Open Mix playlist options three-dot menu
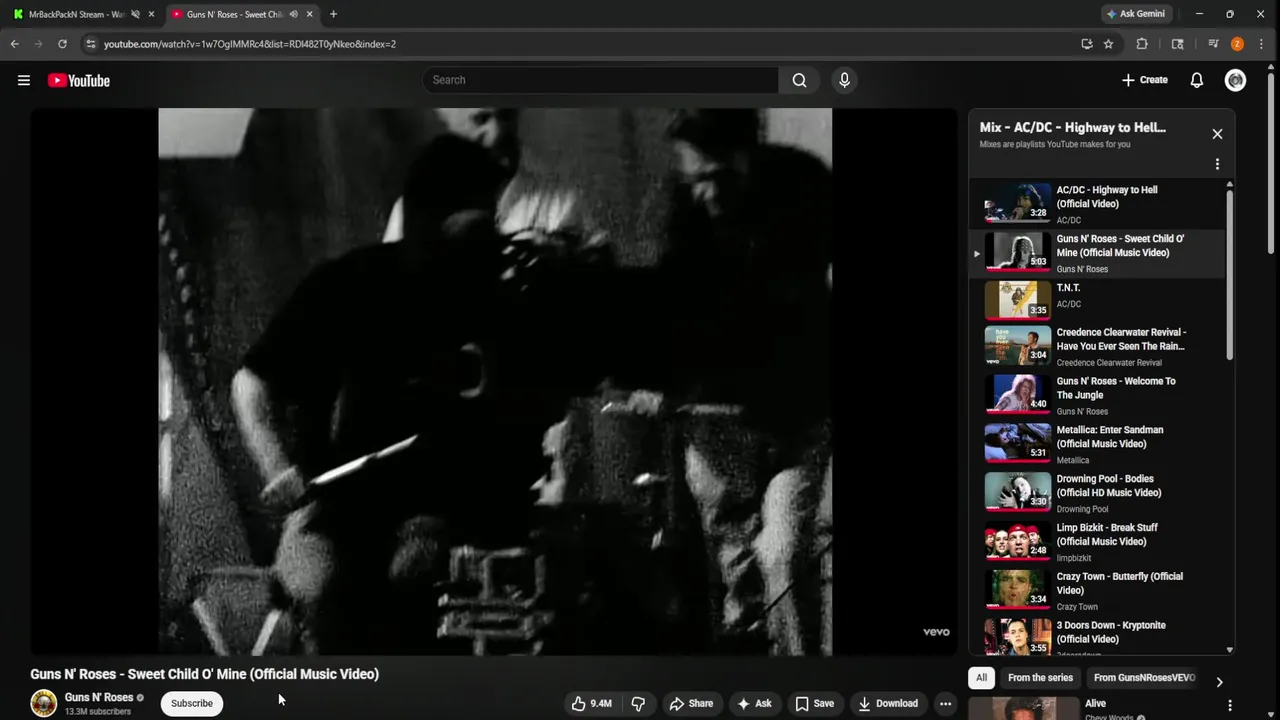This screenshot has height=720, width=1280. point(1217,164)
